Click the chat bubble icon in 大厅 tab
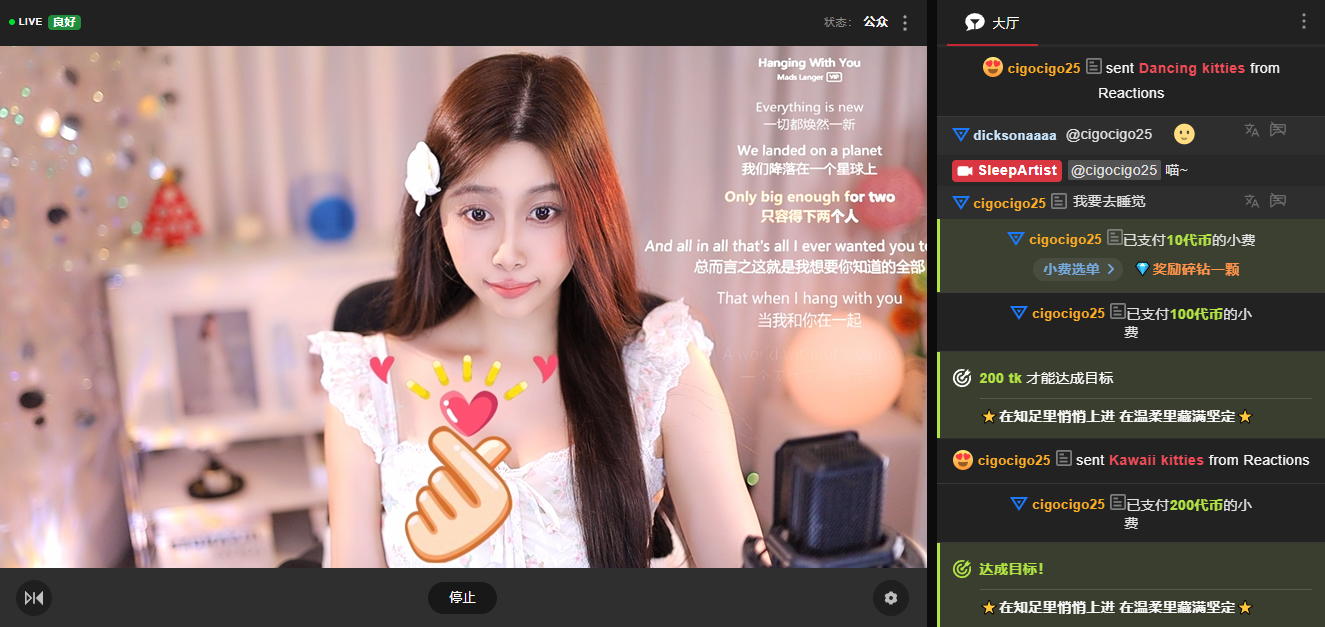 974,22
